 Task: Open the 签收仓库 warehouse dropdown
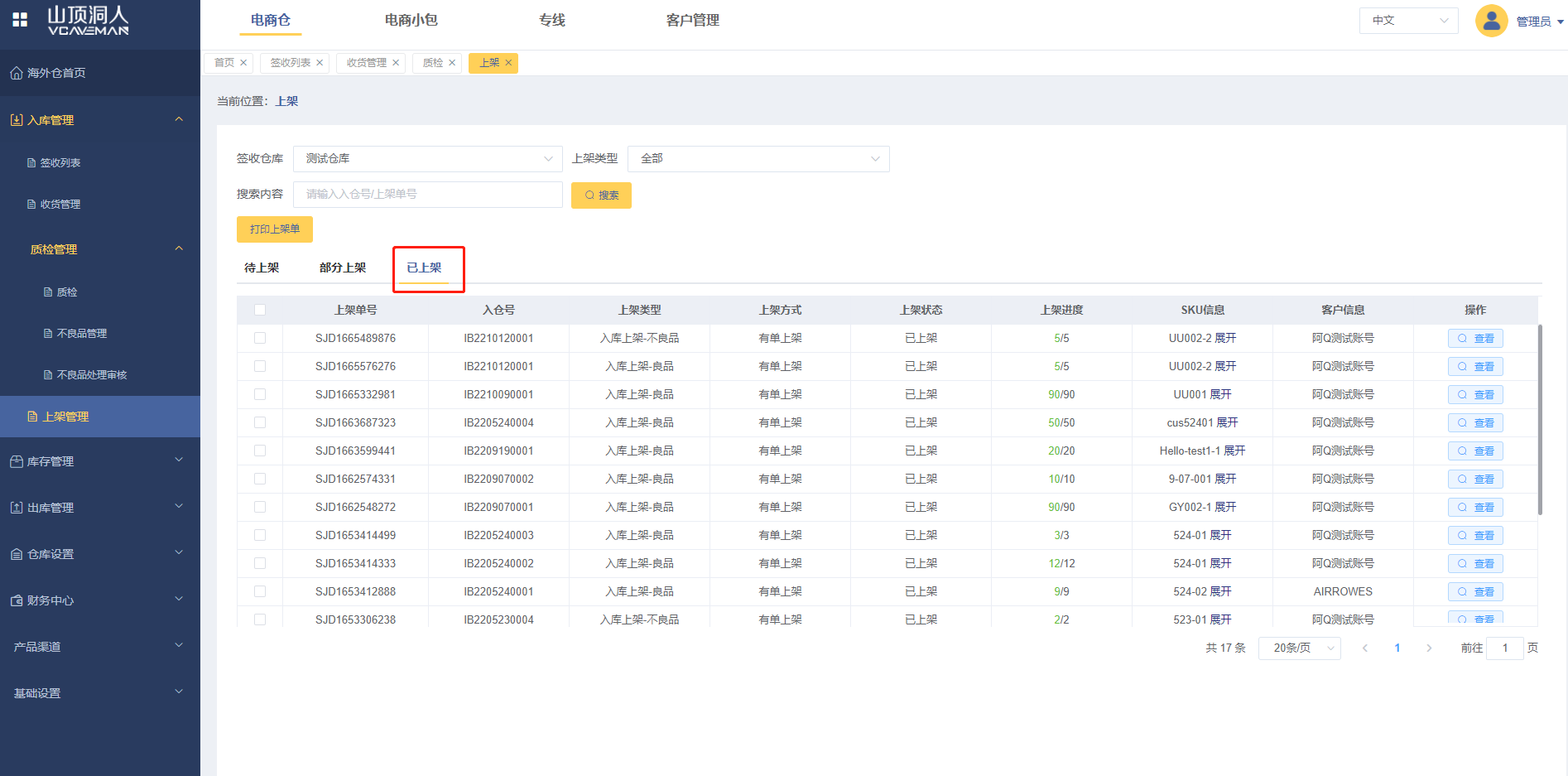[x=427, y=158]
